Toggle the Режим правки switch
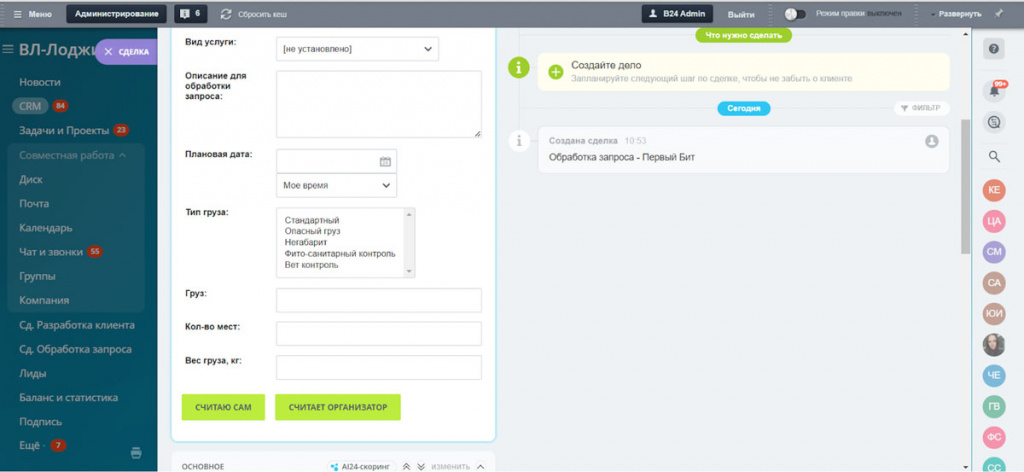 (796, 14)
